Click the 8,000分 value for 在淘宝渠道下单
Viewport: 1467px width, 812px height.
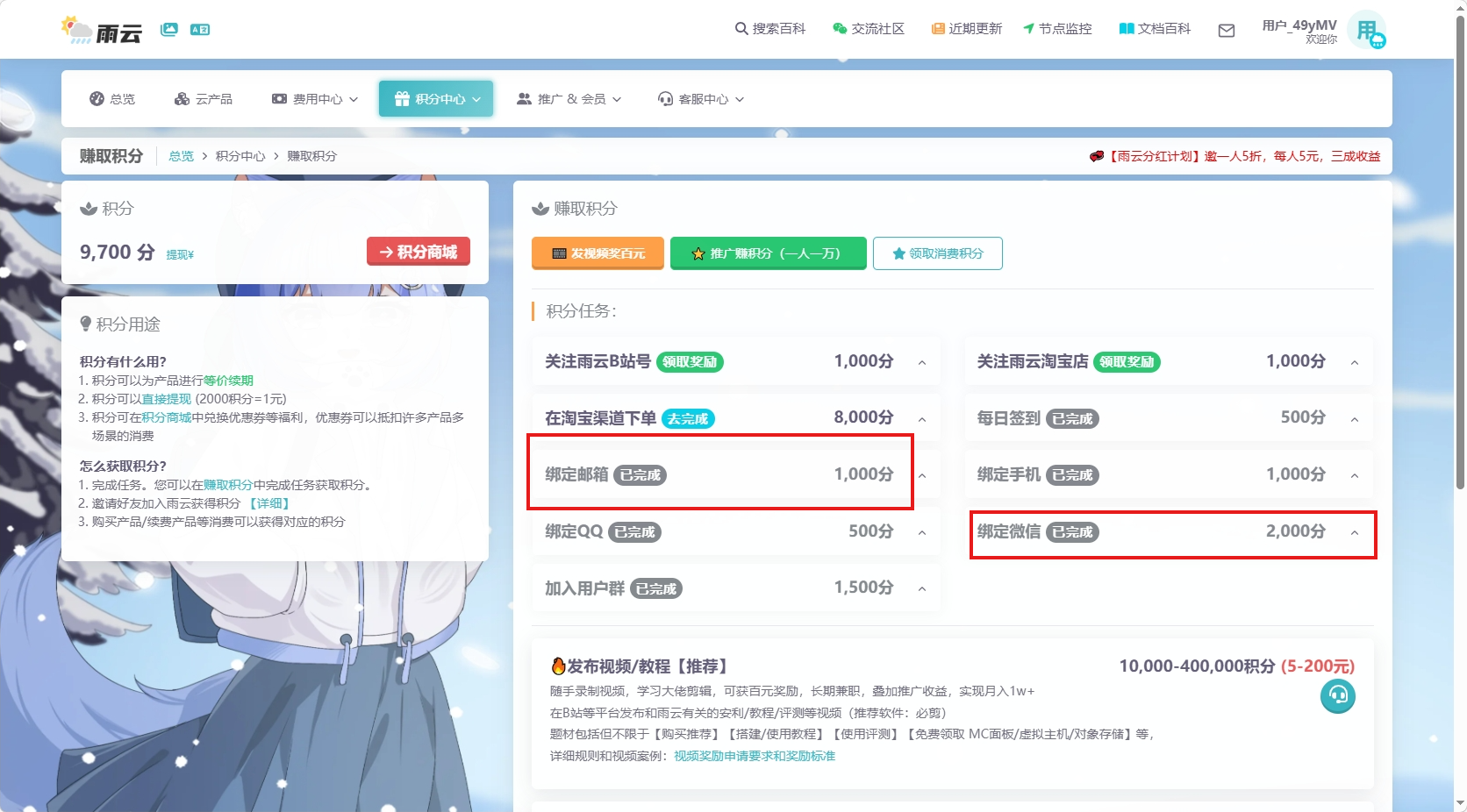864,417
